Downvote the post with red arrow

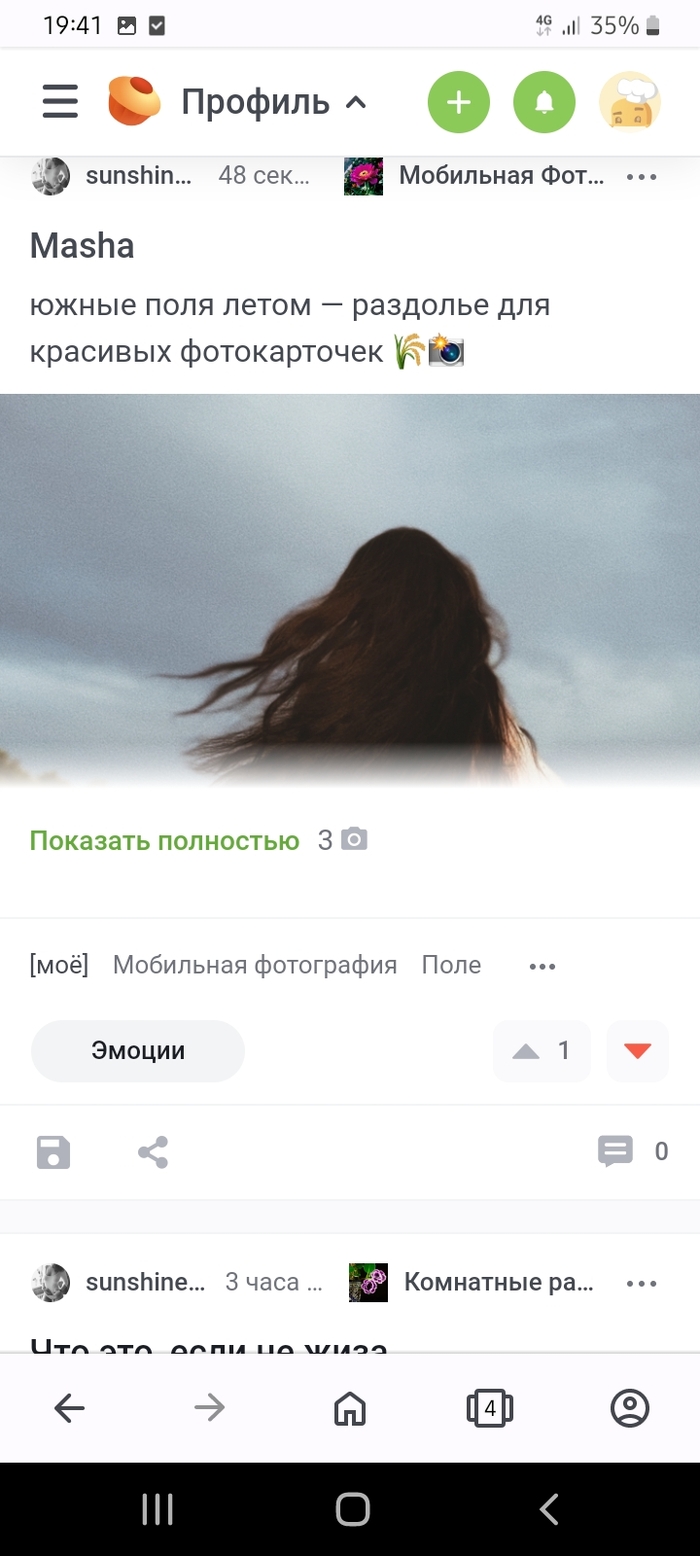[637, 1051]
